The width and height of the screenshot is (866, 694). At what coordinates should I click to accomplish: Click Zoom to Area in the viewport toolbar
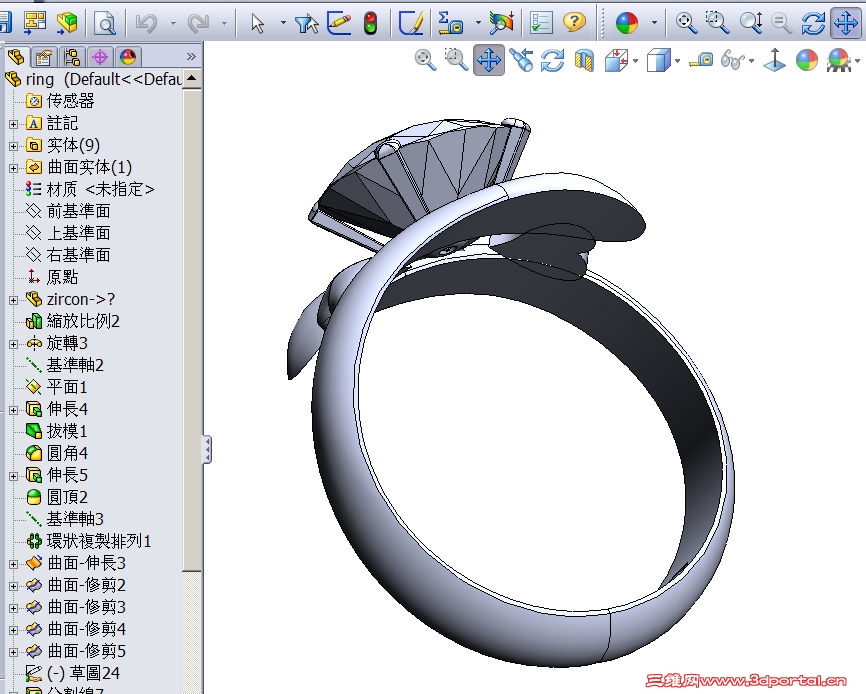(456, 60)
